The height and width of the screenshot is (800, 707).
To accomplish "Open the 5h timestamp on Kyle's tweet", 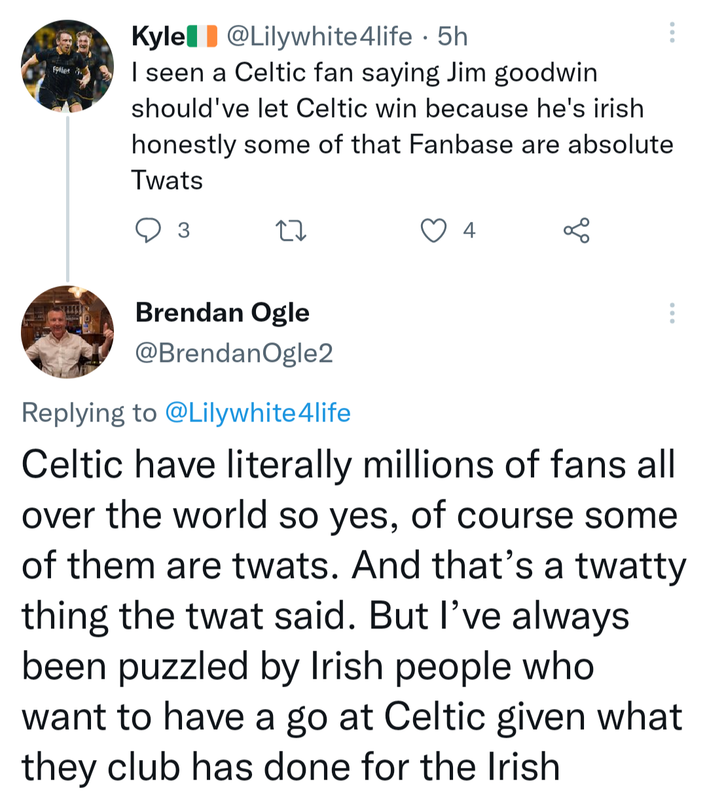I will [453, 37].
